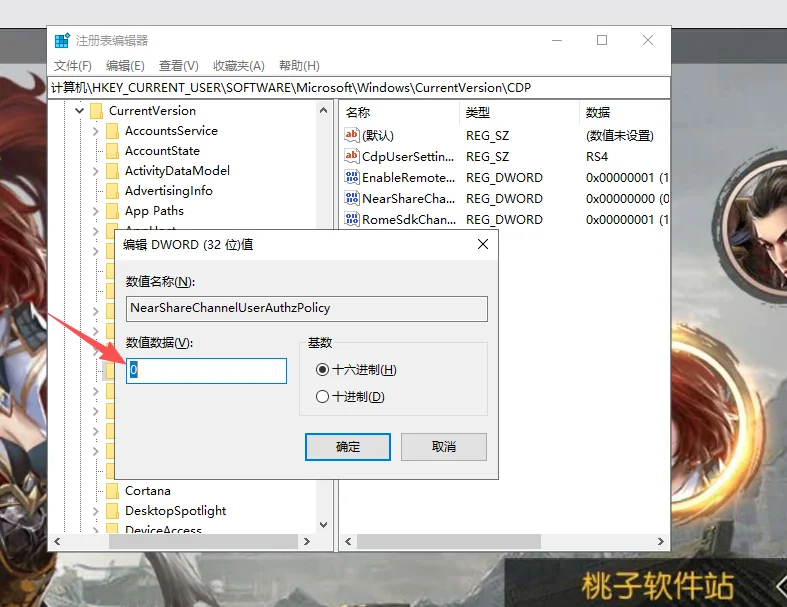787x607 pixels.
Task: Click the RS4 data cell
Action: pos(597,157)
